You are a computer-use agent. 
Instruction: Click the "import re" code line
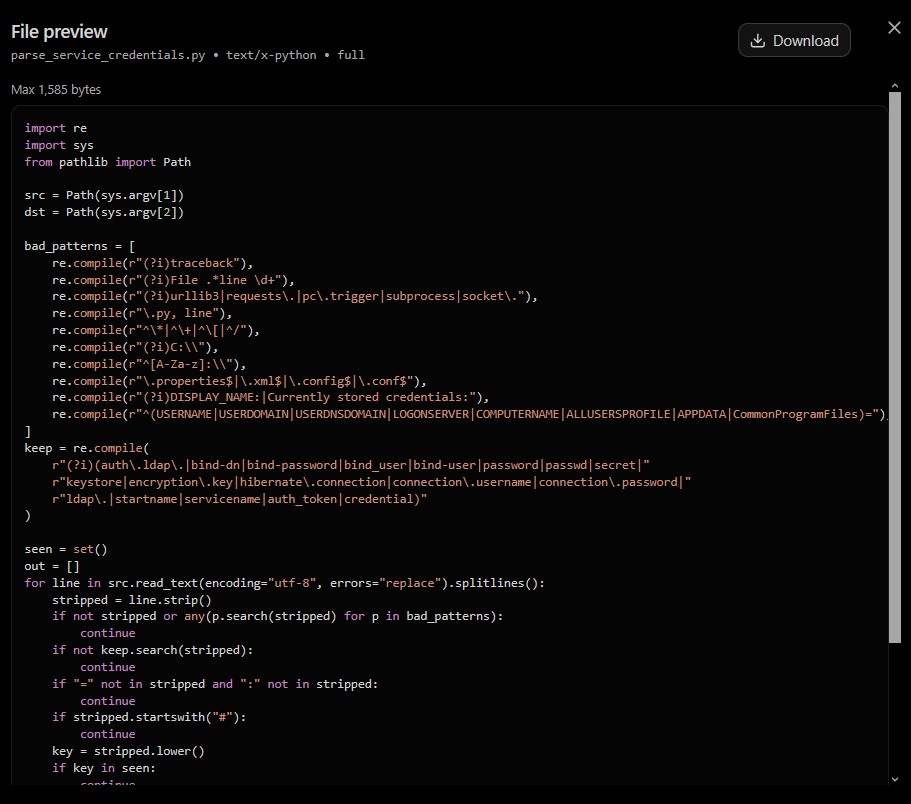coord(56,128)
